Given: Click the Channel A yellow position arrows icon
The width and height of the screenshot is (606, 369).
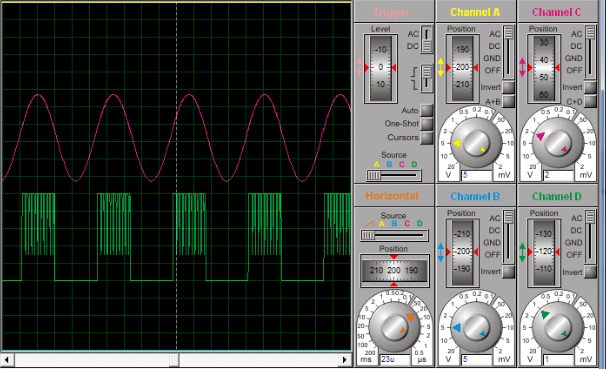Looking at the screenshot, I should 441,68.
